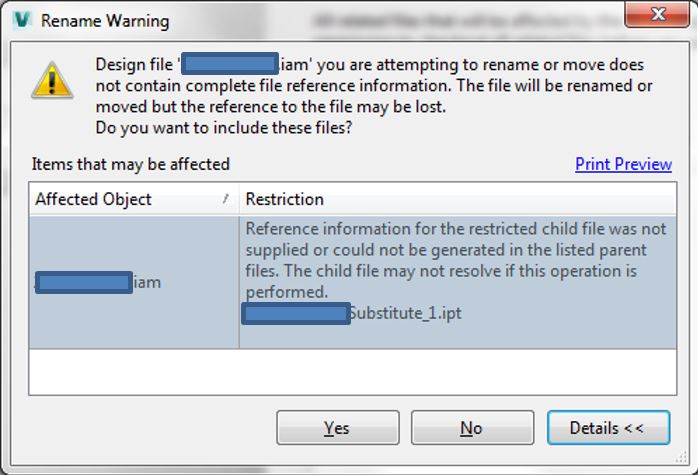Sort by the Restriction column header
Screen dimensions: 698x475
(285, 199)
